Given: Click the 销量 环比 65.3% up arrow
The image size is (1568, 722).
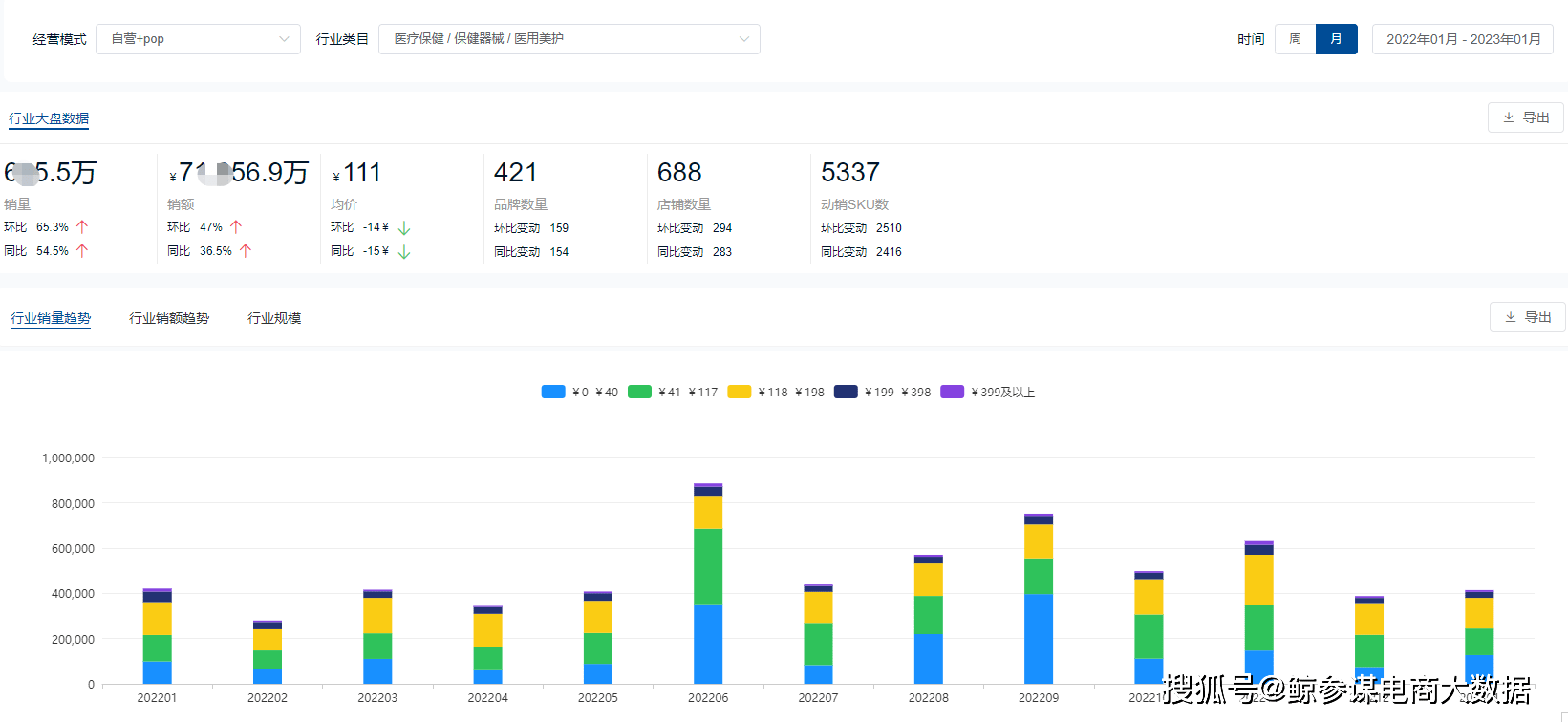Looking at the screenshot, I should (82, 227).
